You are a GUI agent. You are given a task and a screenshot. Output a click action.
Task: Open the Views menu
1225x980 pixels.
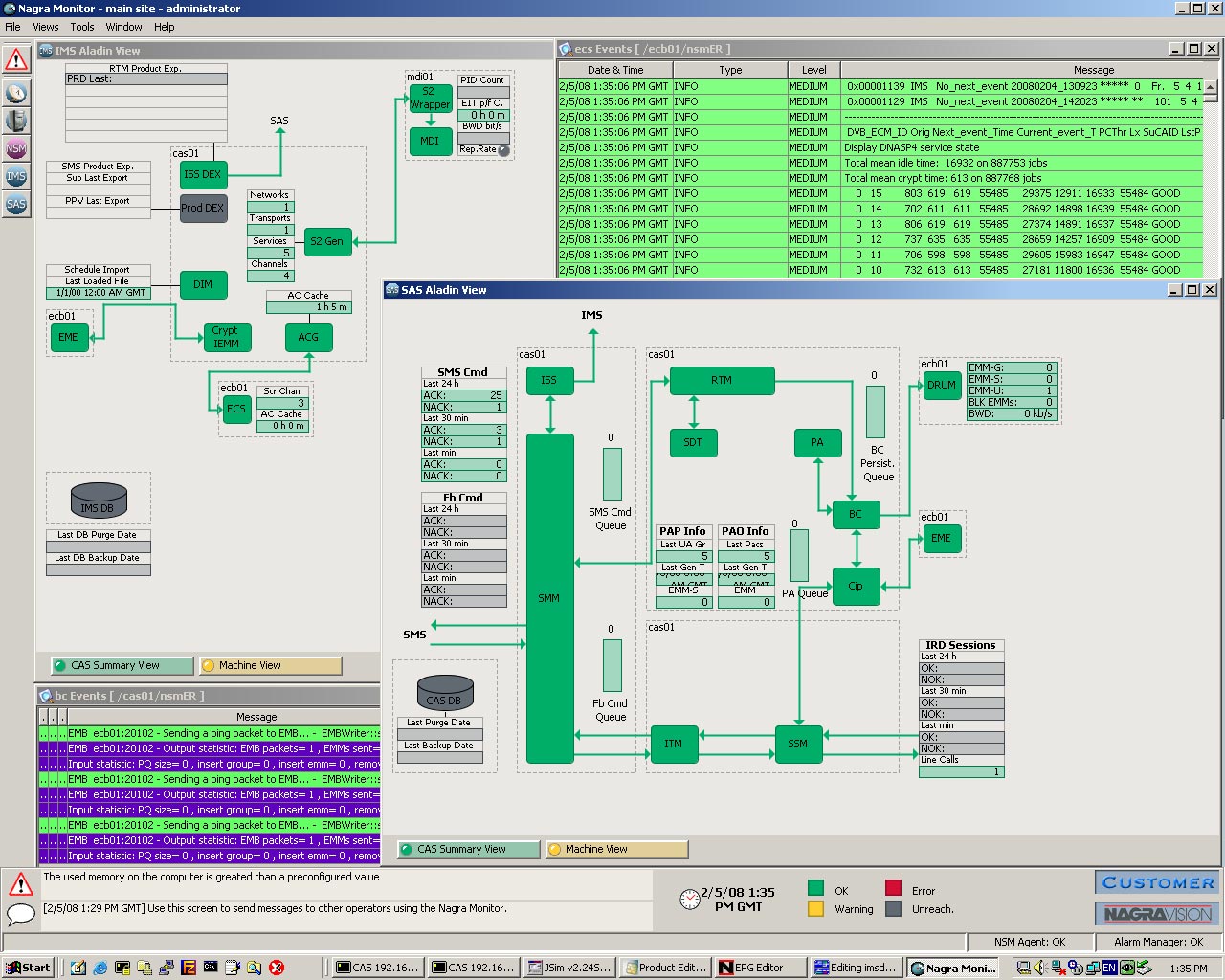click(x=46, y=27)
